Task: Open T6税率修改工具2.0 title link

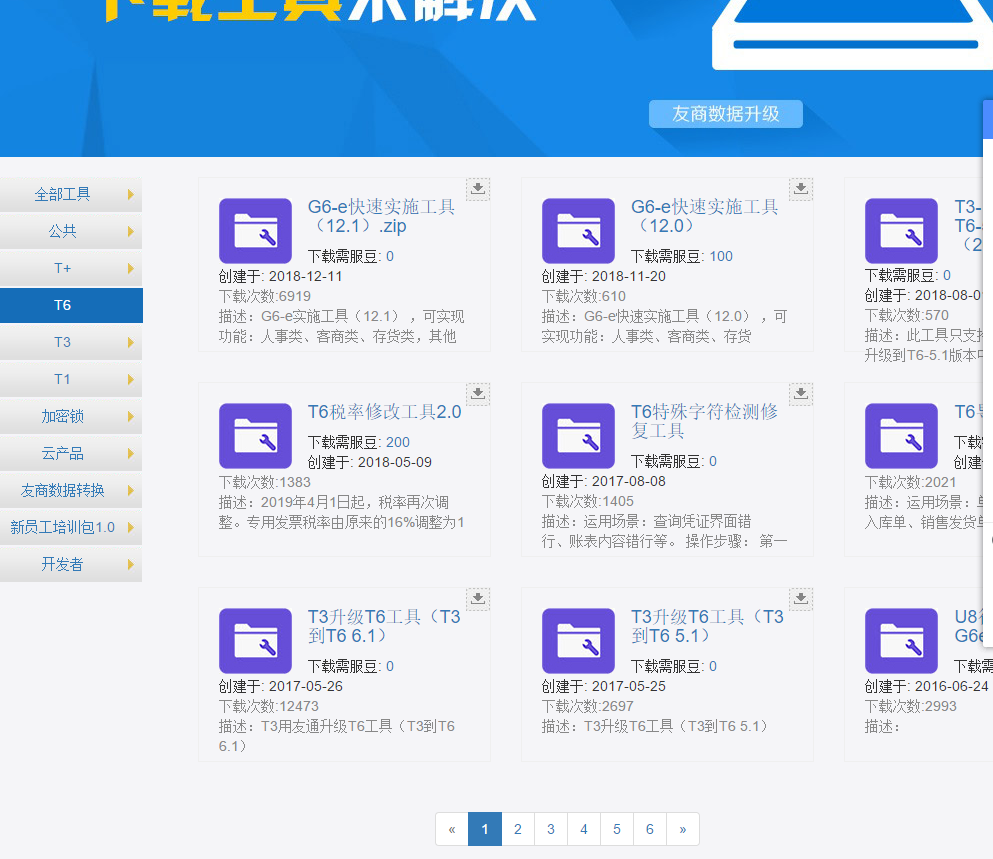Action: click(384, 412)
